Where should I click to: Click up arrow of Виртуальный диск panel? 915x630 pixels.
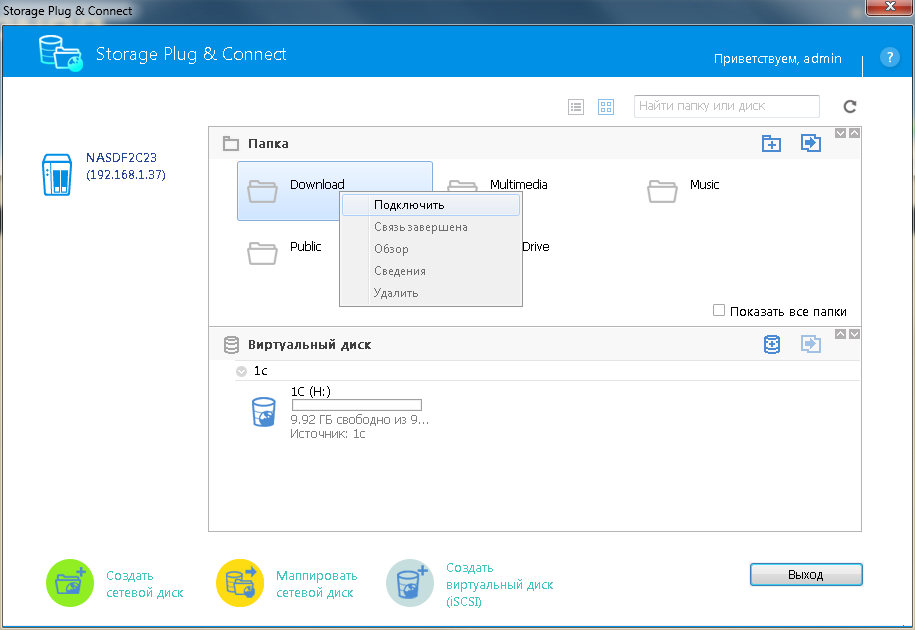coord(840,334)
